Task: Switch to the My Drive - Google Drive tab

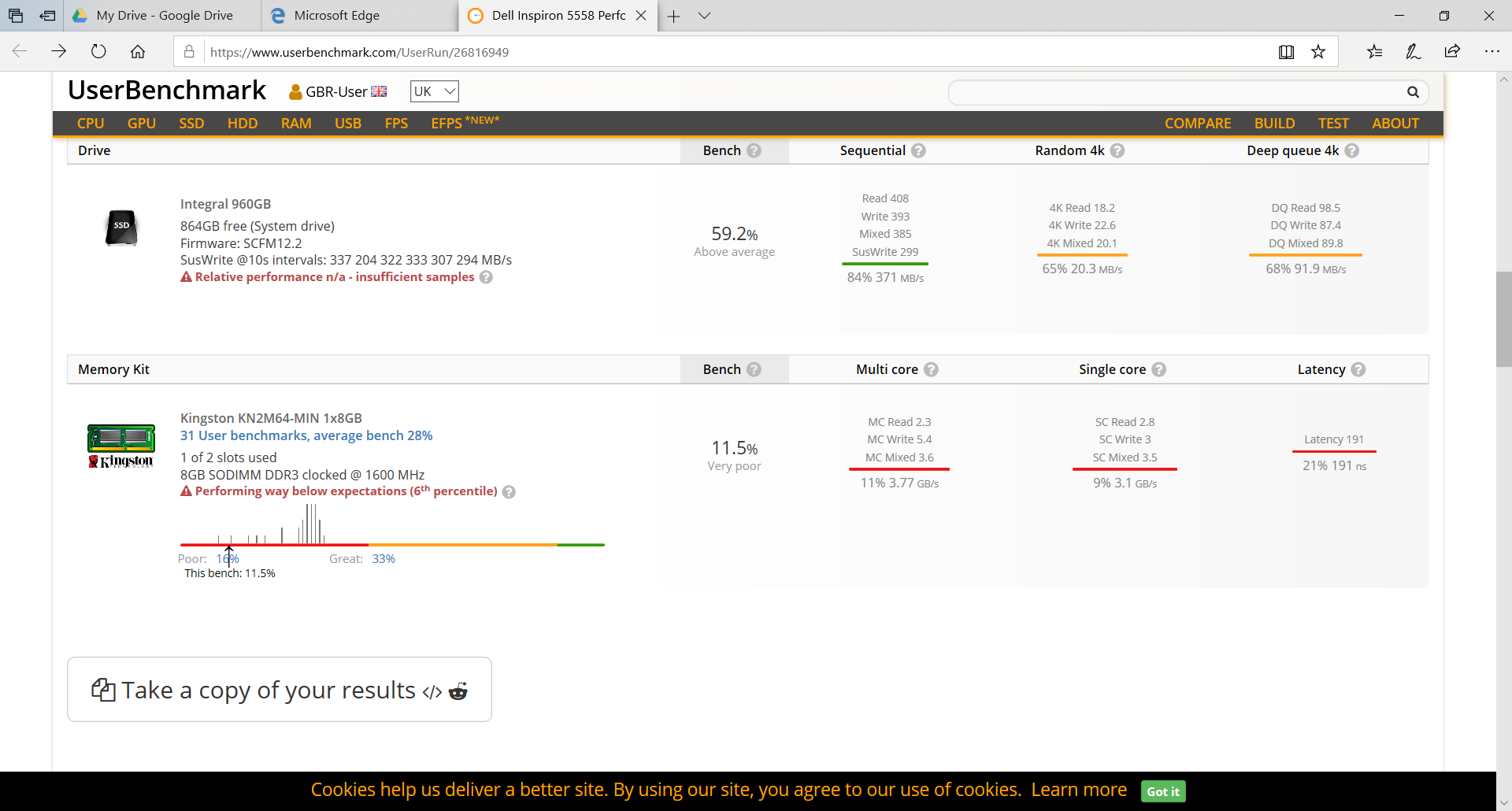Action: [x=164, y=16]
